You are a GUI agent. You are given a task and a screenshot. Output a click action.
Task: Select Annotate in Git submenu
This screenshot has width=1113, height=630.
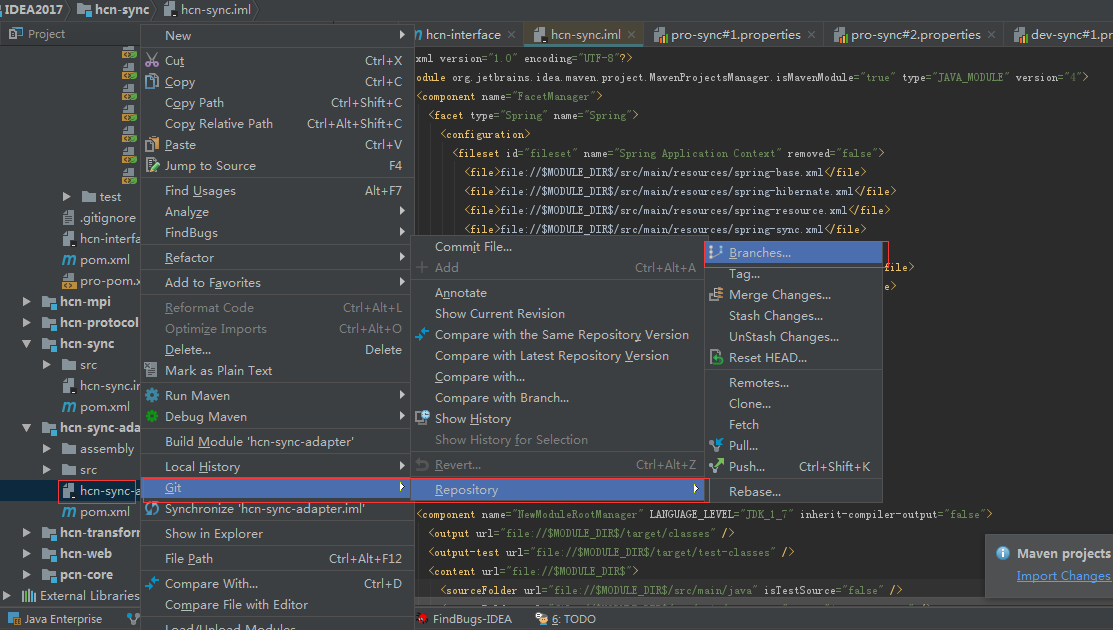point(556,292)
